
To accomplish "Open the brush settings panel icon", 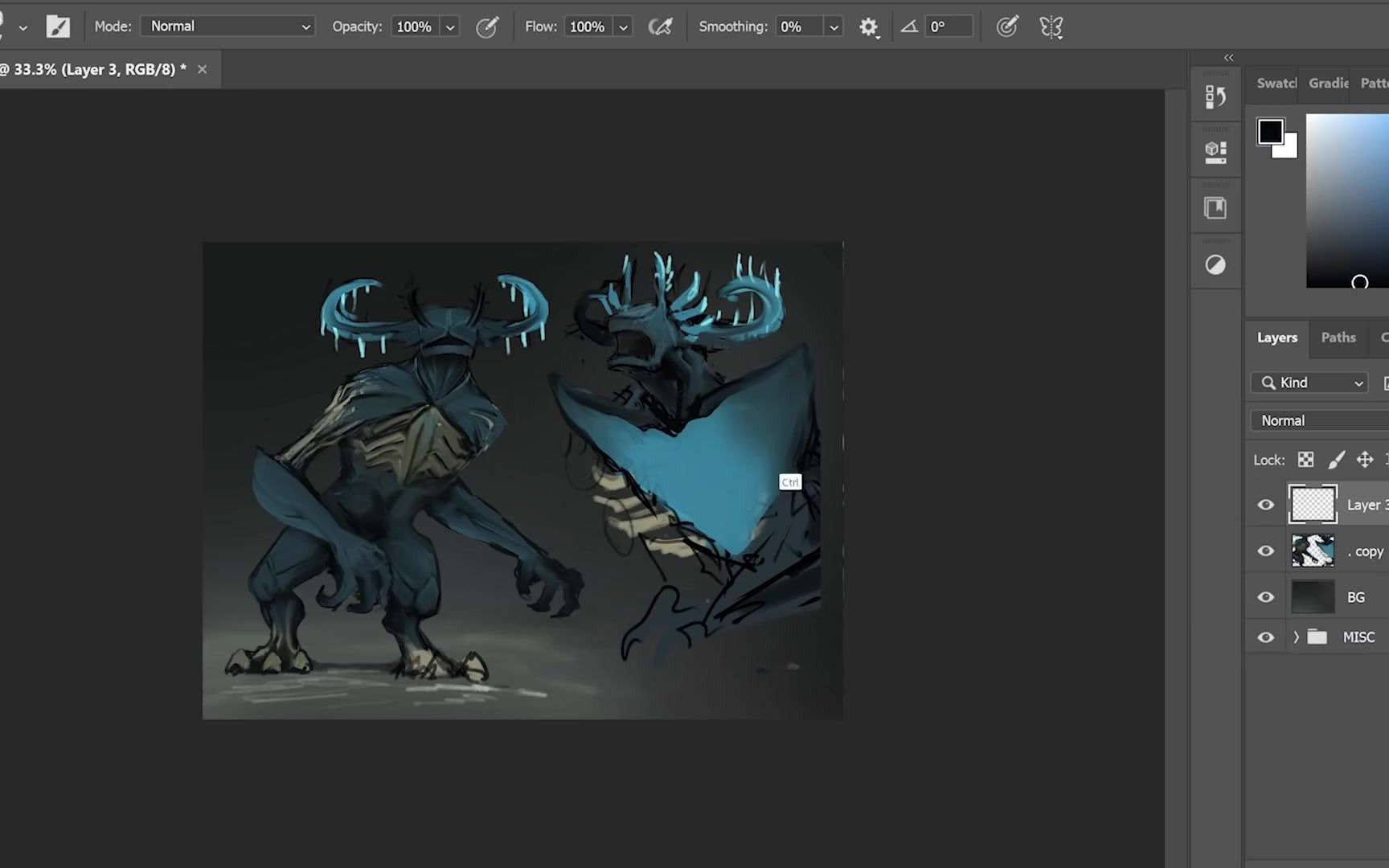I will (58, 27).
